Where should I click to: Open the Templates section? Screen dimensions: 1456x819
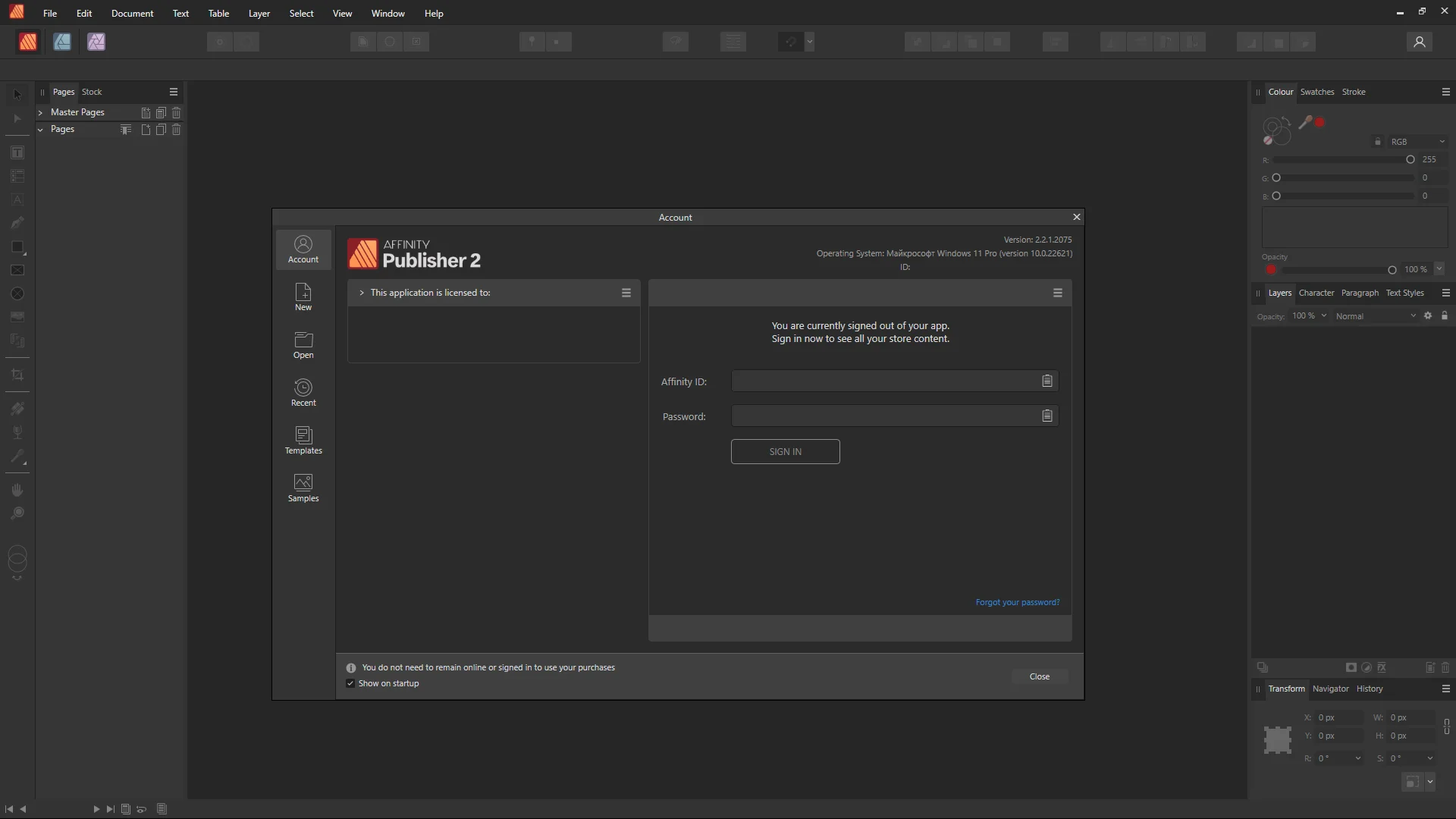(x=303, y=440)
